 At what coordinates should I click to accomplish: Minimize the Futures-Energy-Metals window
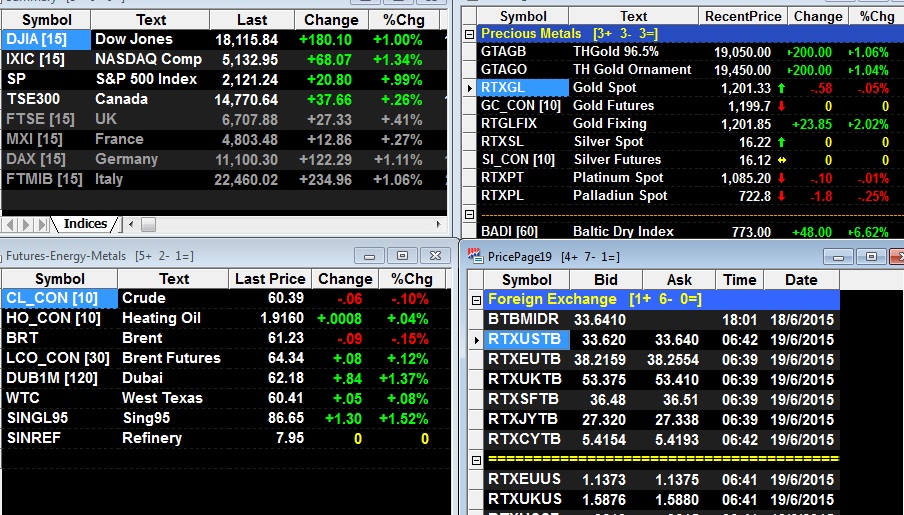370,255
